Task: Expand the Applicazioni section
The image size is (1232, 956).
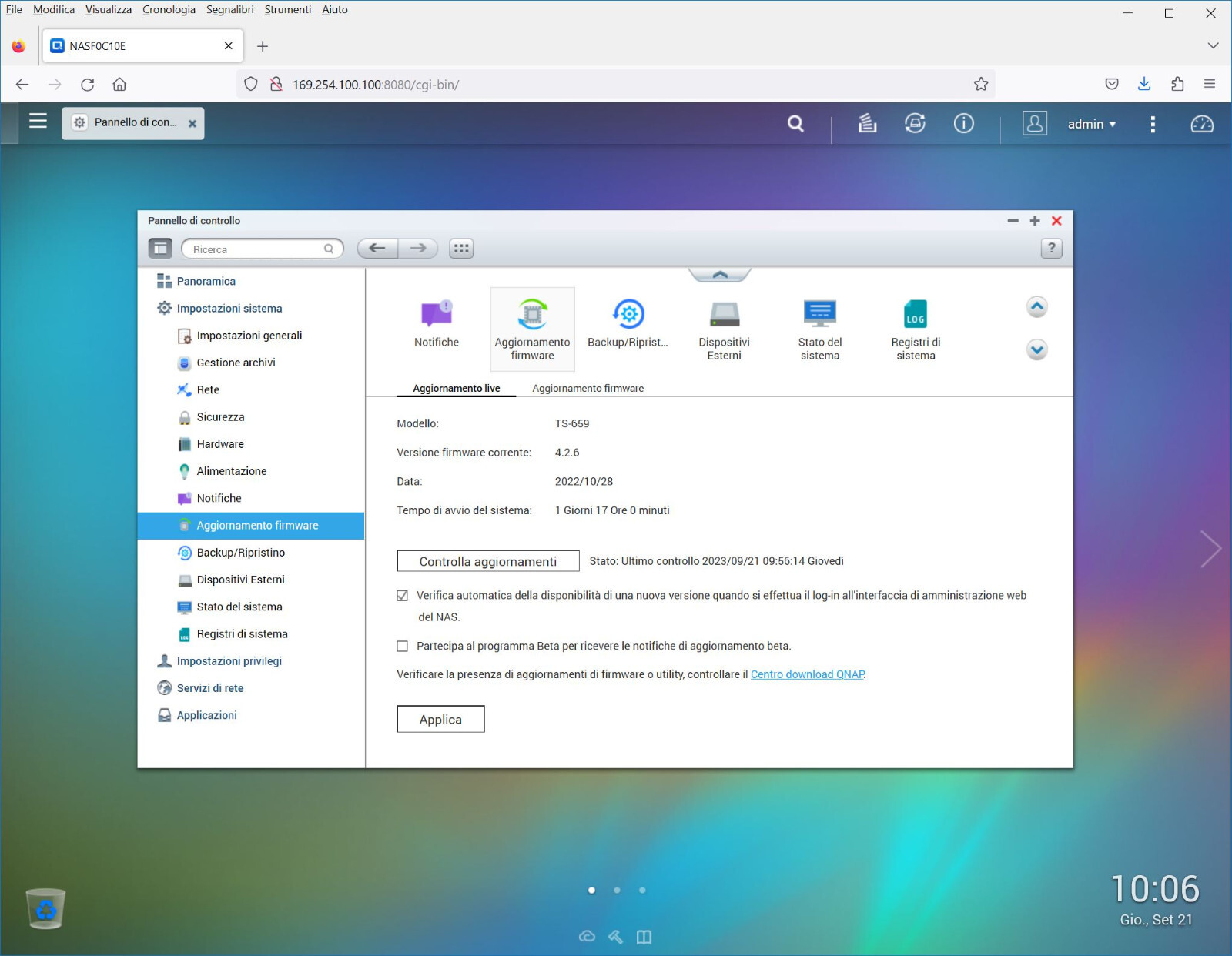Action: 206,714
